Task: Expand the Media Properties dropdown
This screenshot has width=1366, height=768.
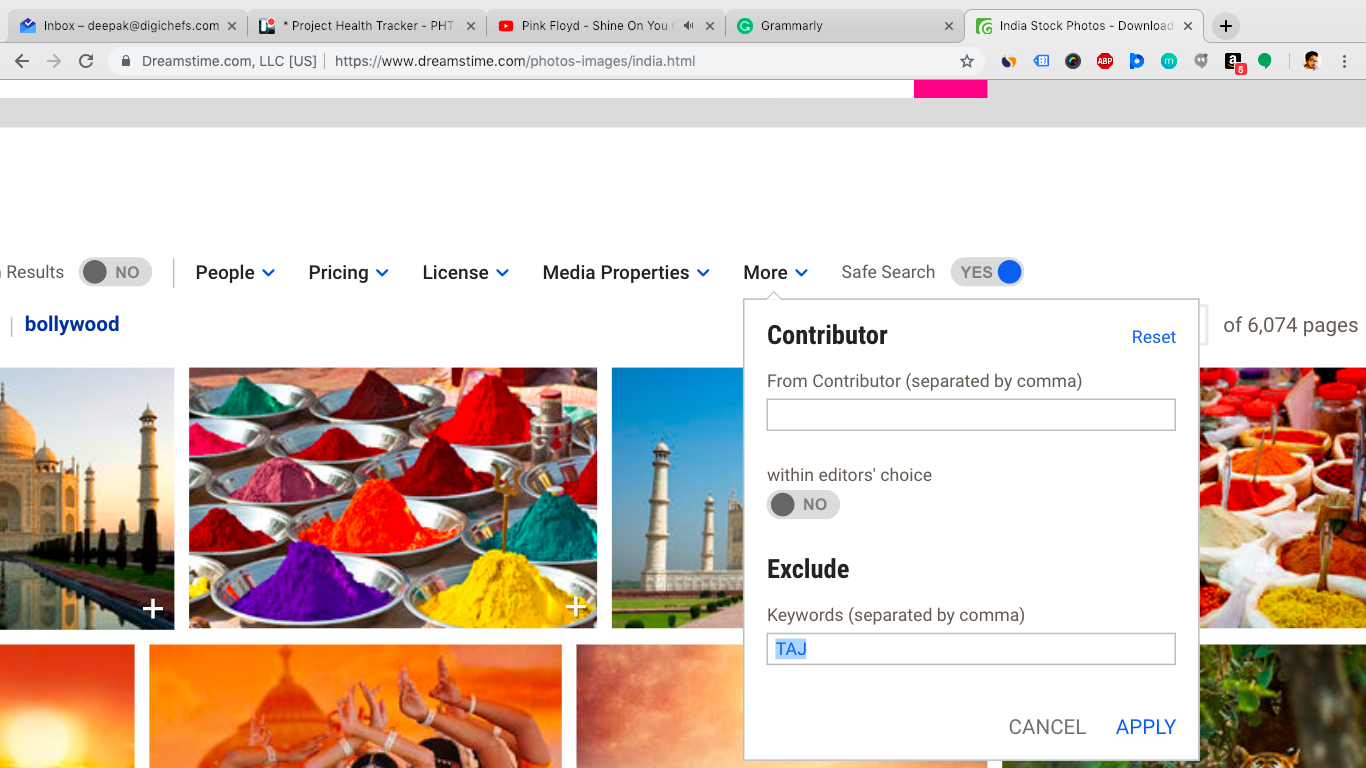Action: (x=626, y=272)
